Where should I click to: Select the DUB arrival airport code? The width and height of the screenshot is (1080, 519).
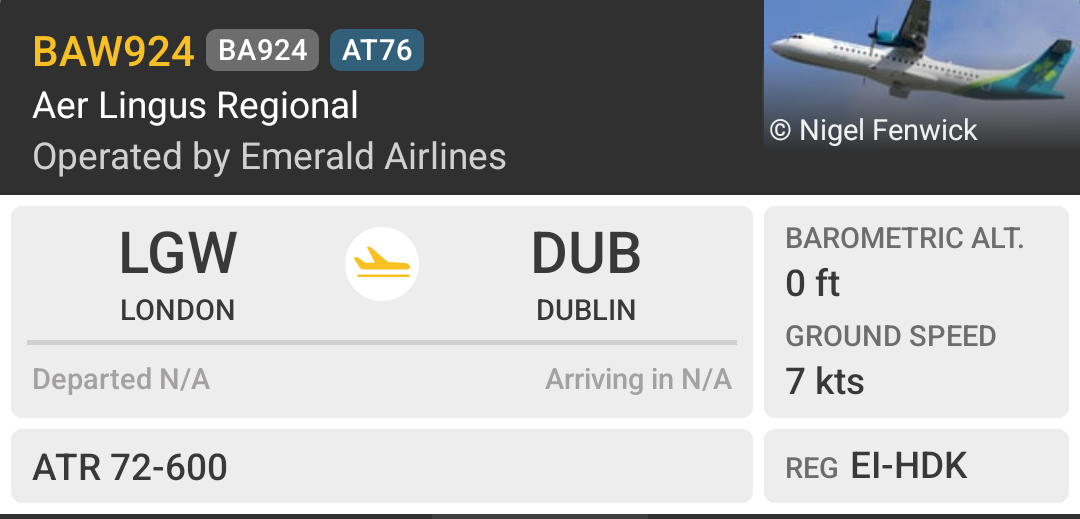click(x=586, y=254)
